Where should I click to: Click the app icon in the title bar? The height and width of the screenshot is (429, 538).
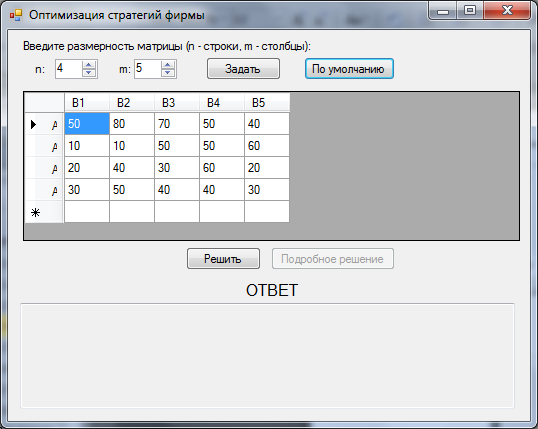coord(16,15)
